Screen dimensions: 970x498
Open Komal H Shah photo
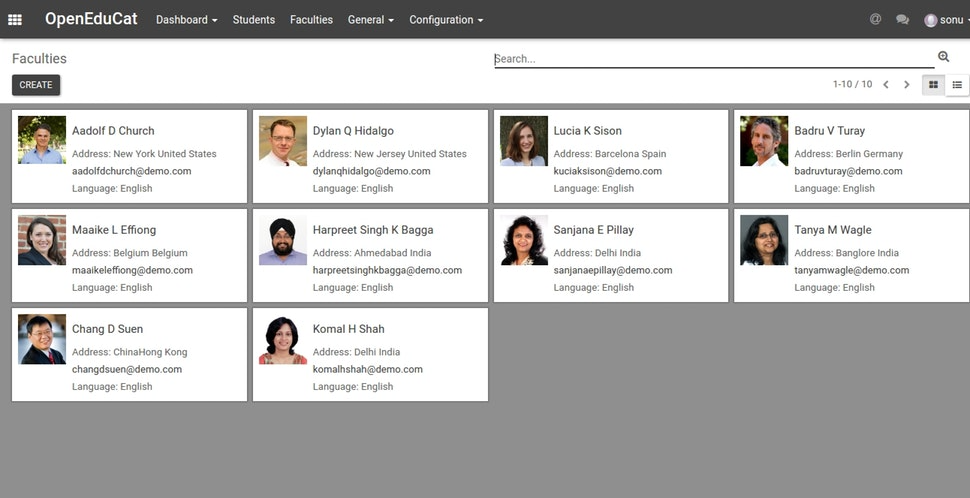283,339
